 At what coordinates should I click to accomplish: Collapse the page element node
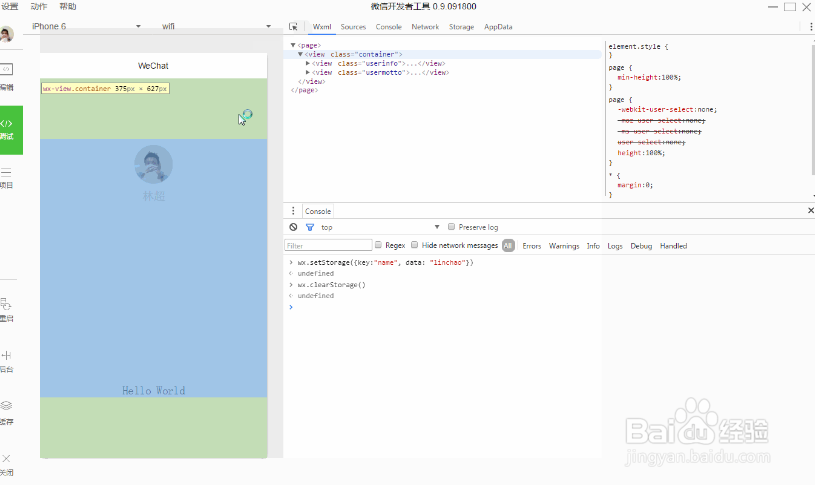pyautogui.click(x=293, y=45)
